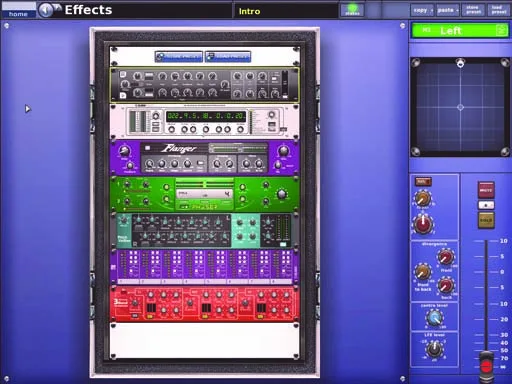Select the Intro snapshot name field
The height and width of the screenshot is (384, 512).
pyautogui.click(x=285, y=11)
